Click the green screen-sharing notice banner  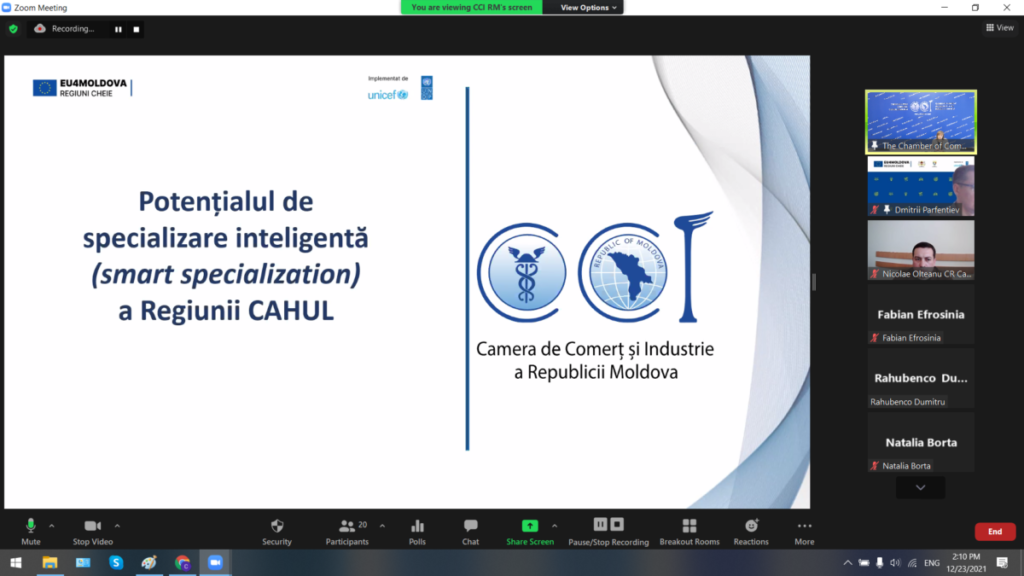pos(472,7)
